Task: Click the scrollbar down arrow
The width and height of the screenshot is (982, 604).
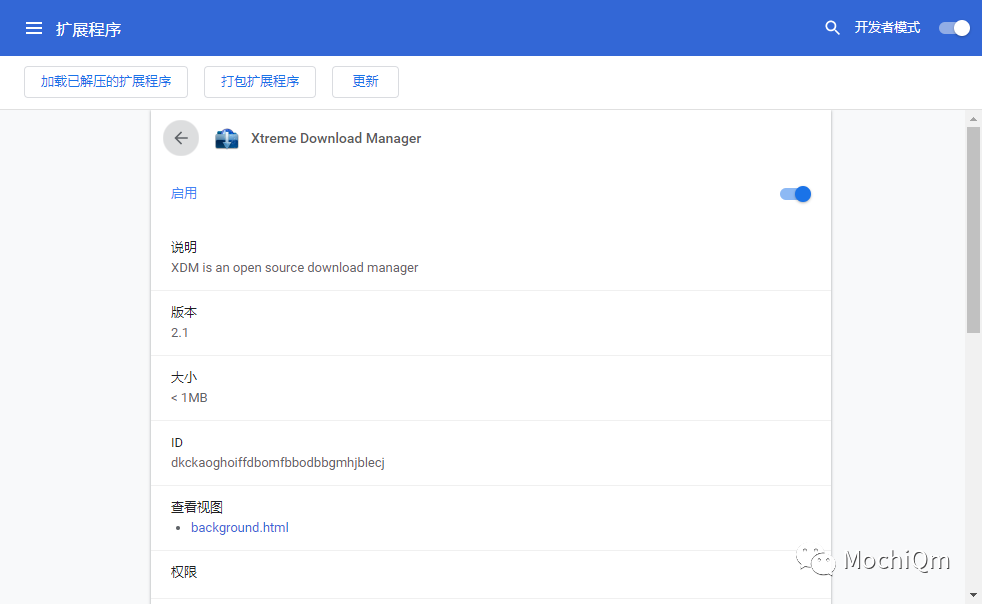Action: tap(973, 595)
